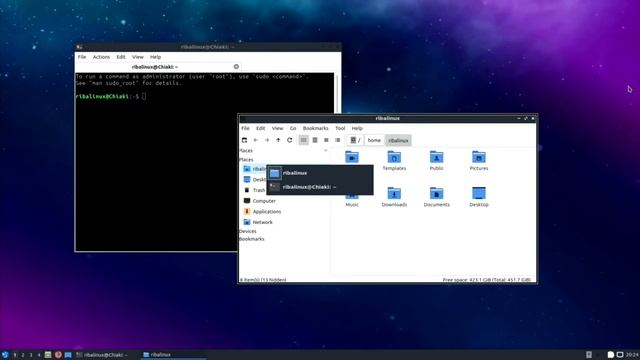Viewport: 640px width, 360px height.
Task: Expand the Devices section
Action: tap(248, 231)
